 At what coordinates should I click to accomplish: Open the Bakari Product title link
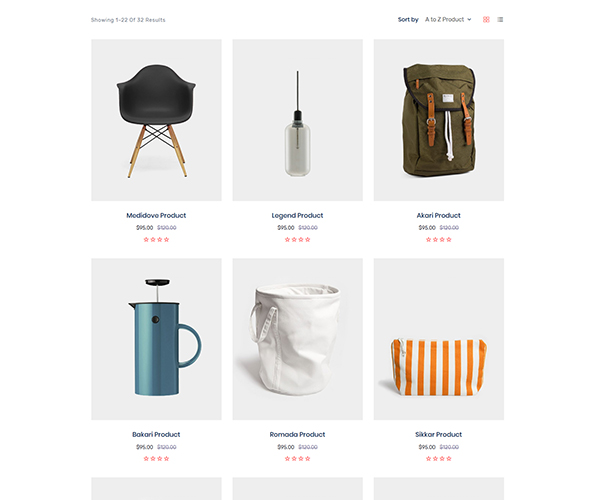pyautogui.click(x=156, y=435)
